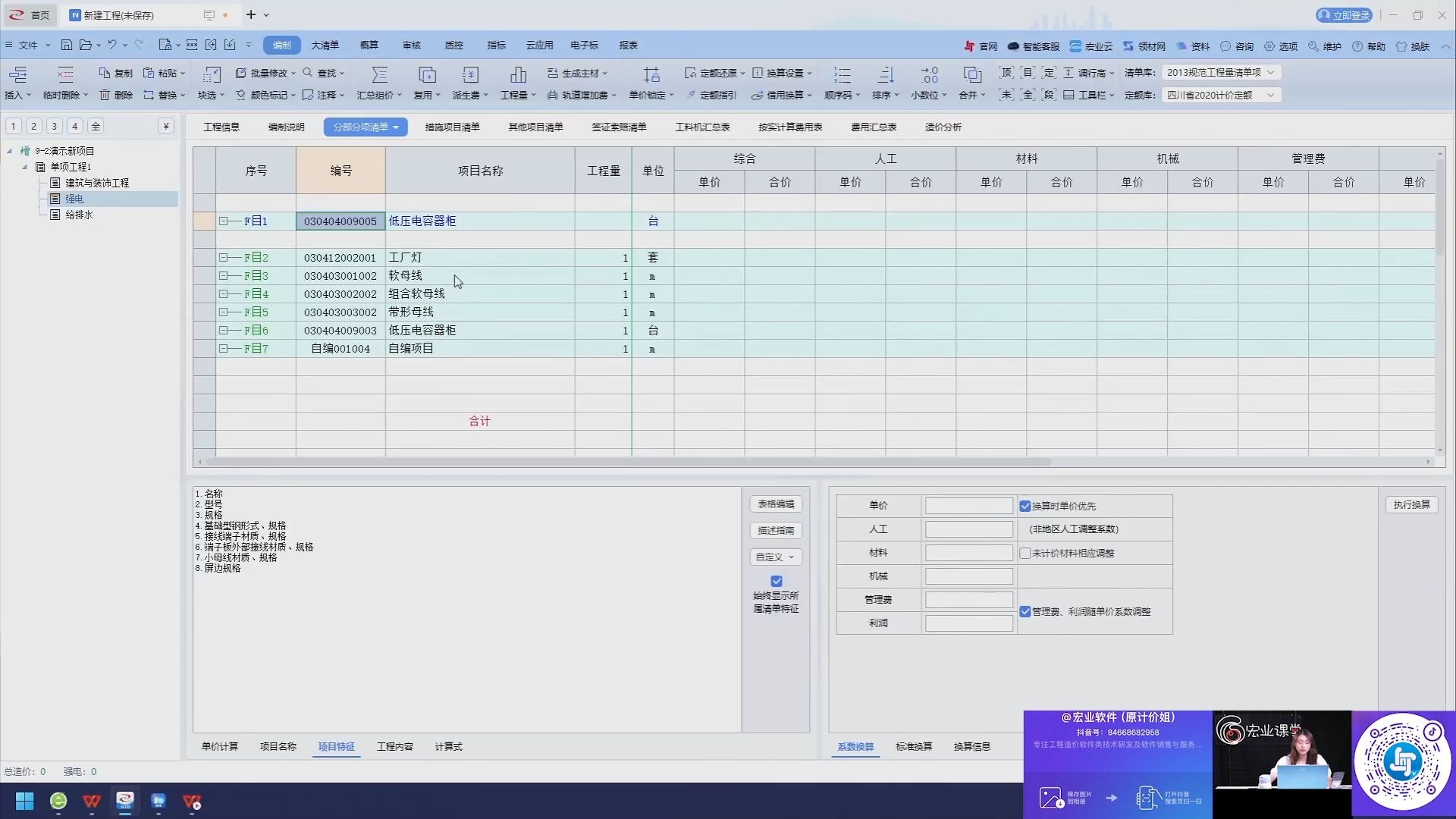Switch to the 措施项目清单 tab

451,127
